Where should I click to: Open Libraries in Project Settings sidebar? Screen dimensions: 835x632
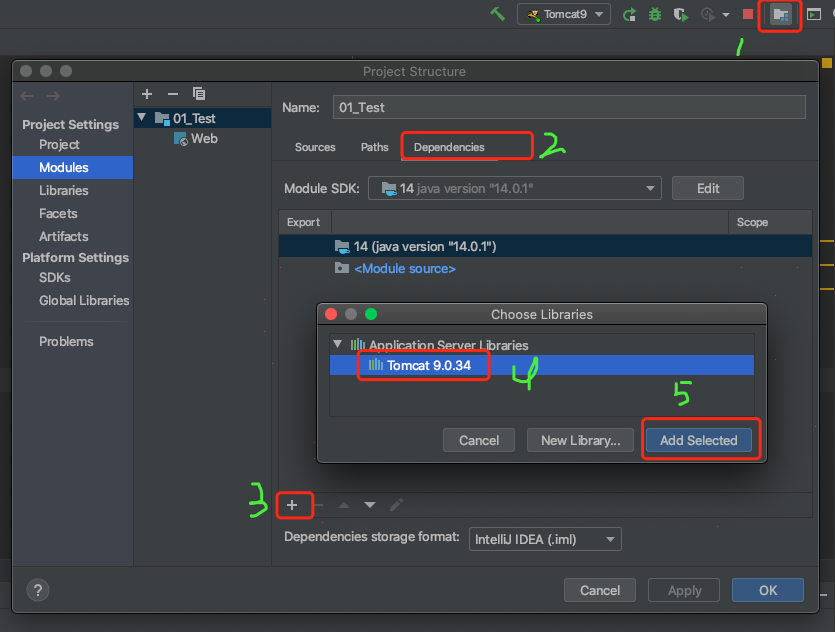[x=63, y=190]
